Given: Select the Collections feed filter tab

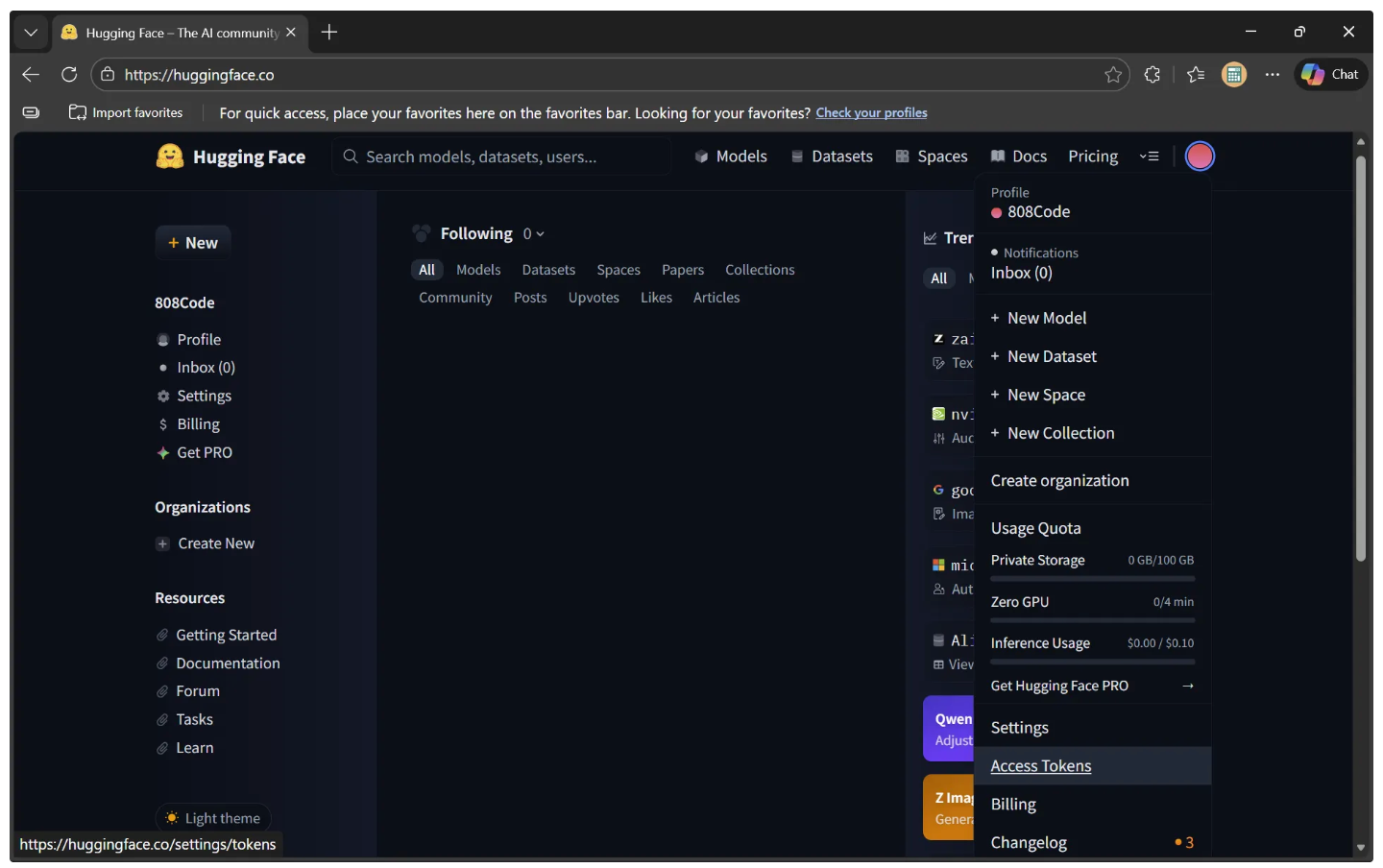Looking at the screenshot, I should pos(760,270).
